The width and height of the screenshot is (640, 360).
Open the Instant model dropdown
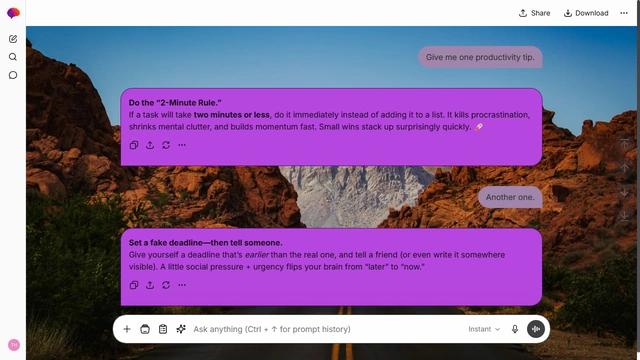coord(484,329)
